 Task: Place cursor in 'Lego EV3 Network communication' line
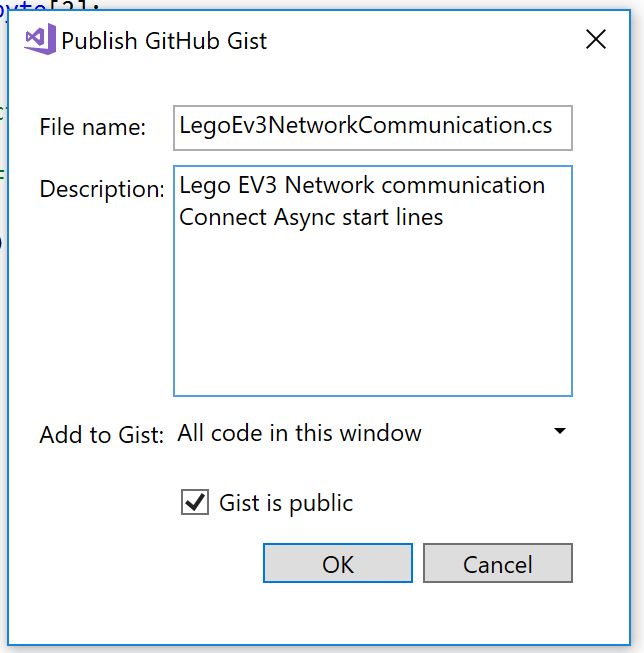coord(362,186)
